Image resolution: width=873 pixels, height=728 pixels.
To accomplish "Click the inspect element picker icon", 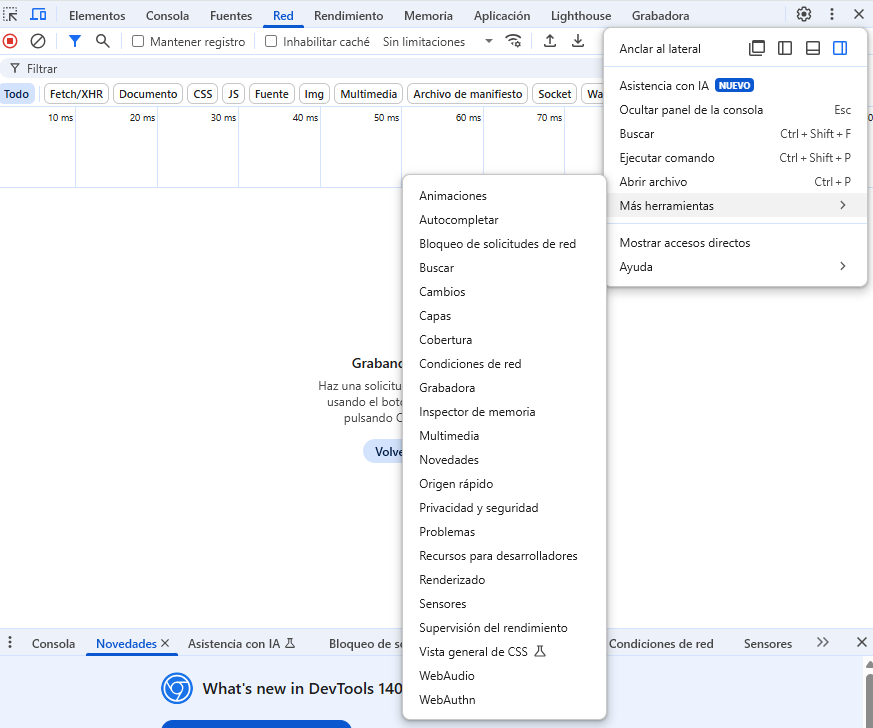I will 11,15.
